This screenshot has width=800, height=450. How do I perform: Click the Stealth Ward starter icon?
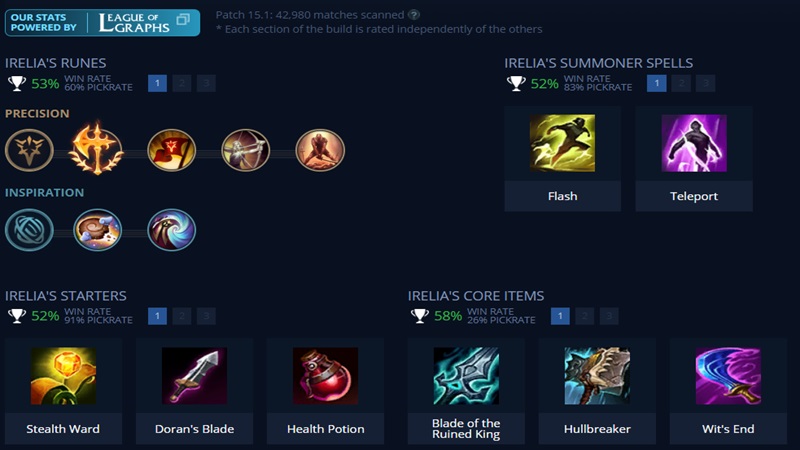tap(63, 376)
